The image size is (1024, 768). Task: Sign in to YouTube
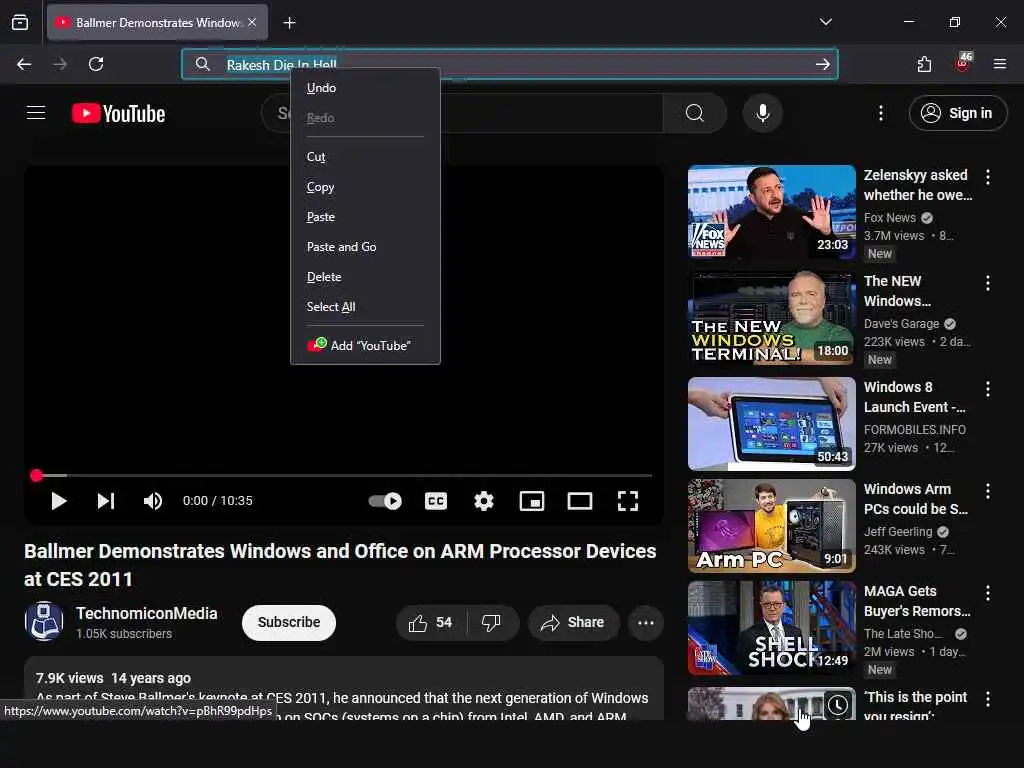[x=957, y=113]
